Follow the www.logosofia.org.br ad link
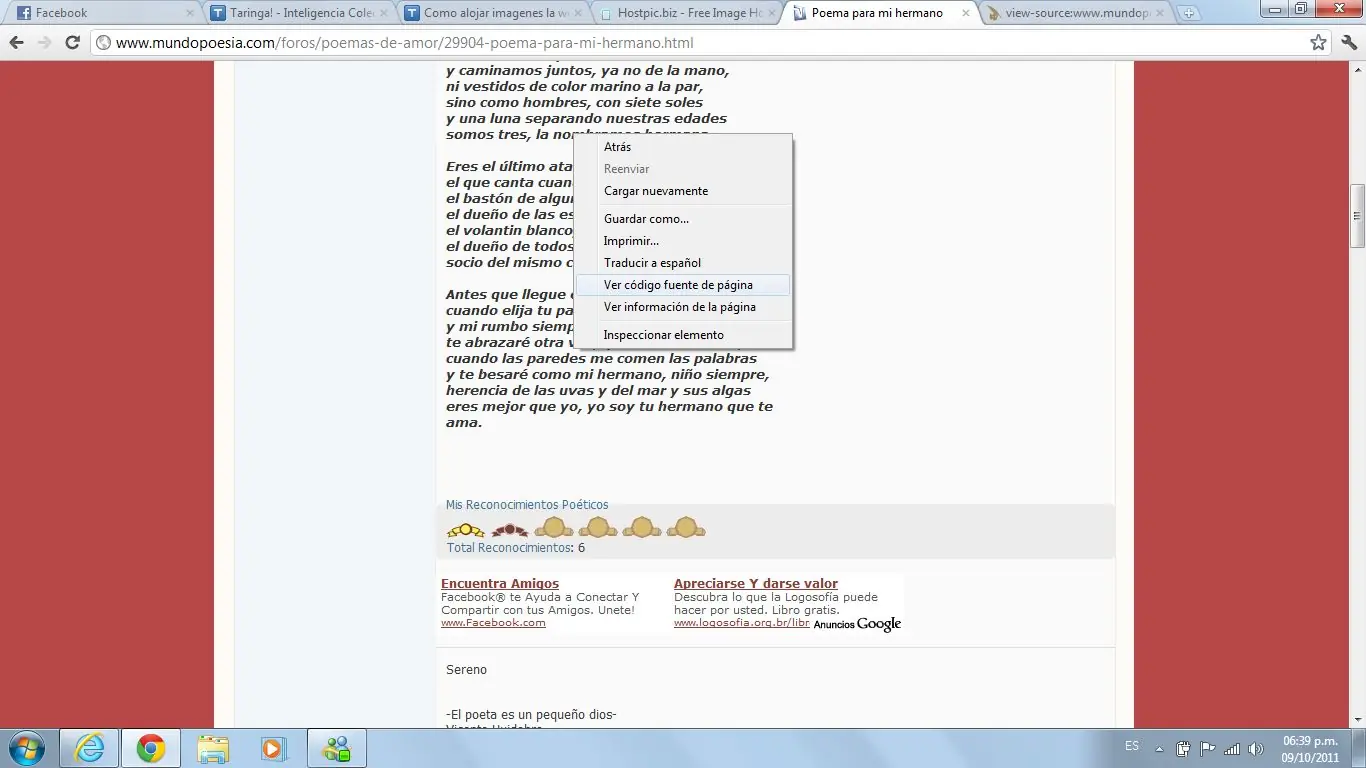1366x768 pixels. [x=742, y=622]
